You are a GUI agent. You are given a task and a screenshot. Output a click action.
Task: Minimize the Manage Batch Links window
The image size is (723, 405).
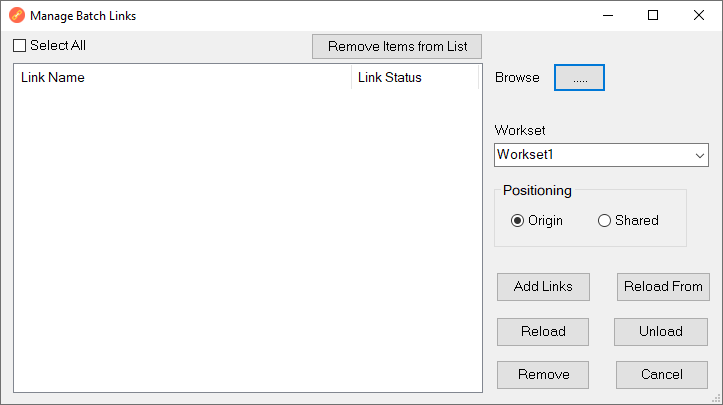point(607,16)
